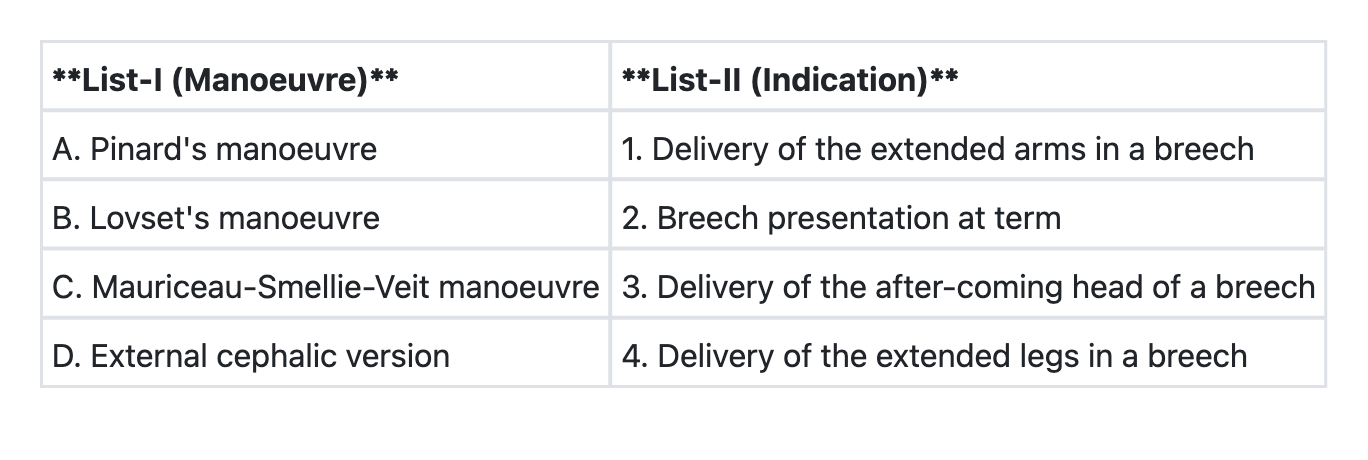Select the Pinard's manoeuvre cell
The width and height of the screenshot is (1368, 460).
[215, 149]
